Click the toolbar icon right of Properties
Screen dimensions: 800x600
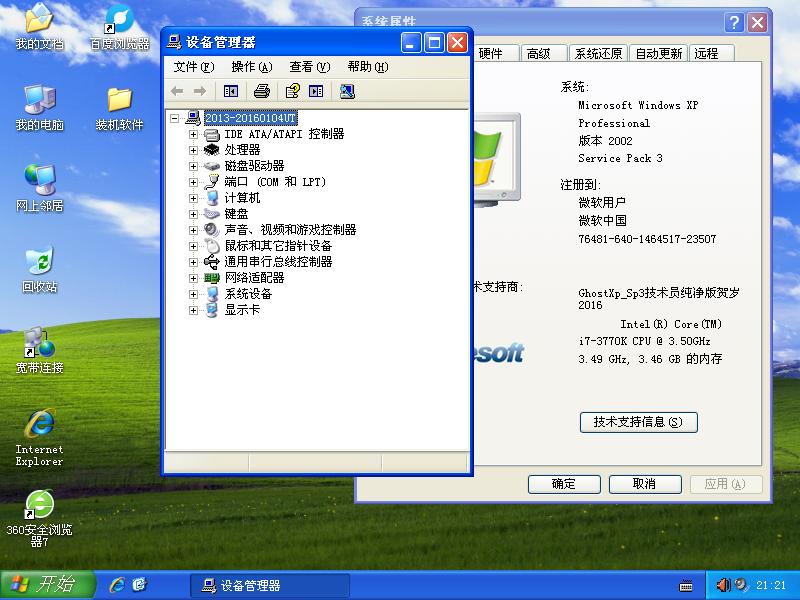(316, 91)
